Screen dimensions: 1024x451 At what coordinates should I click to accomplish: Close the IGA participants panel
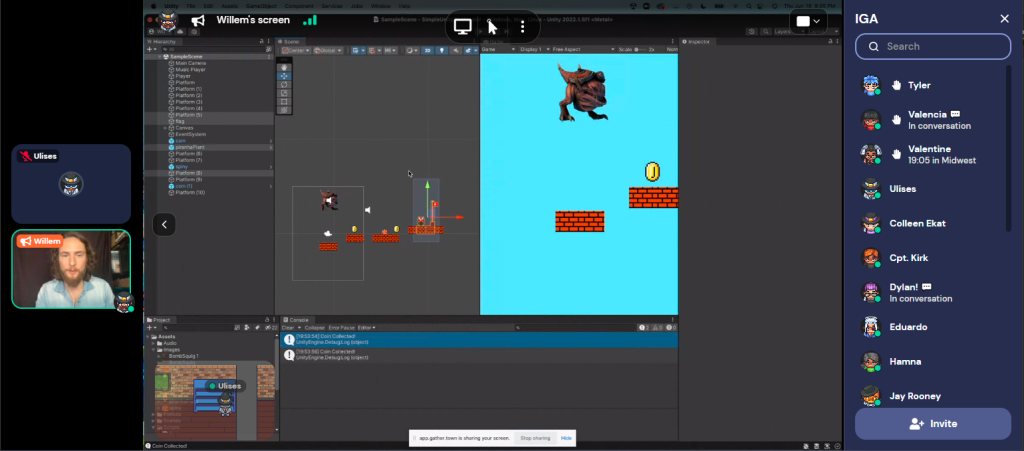1004,19
